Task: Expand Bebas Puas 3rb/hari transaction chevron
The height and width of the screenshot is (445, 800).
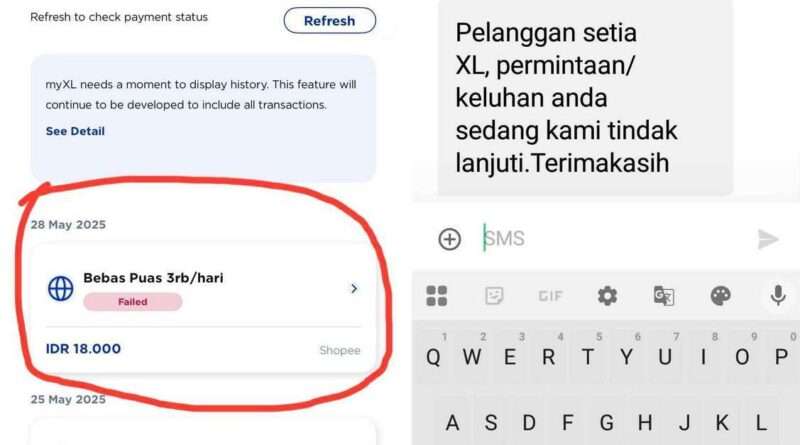Action: click(354, 289)
